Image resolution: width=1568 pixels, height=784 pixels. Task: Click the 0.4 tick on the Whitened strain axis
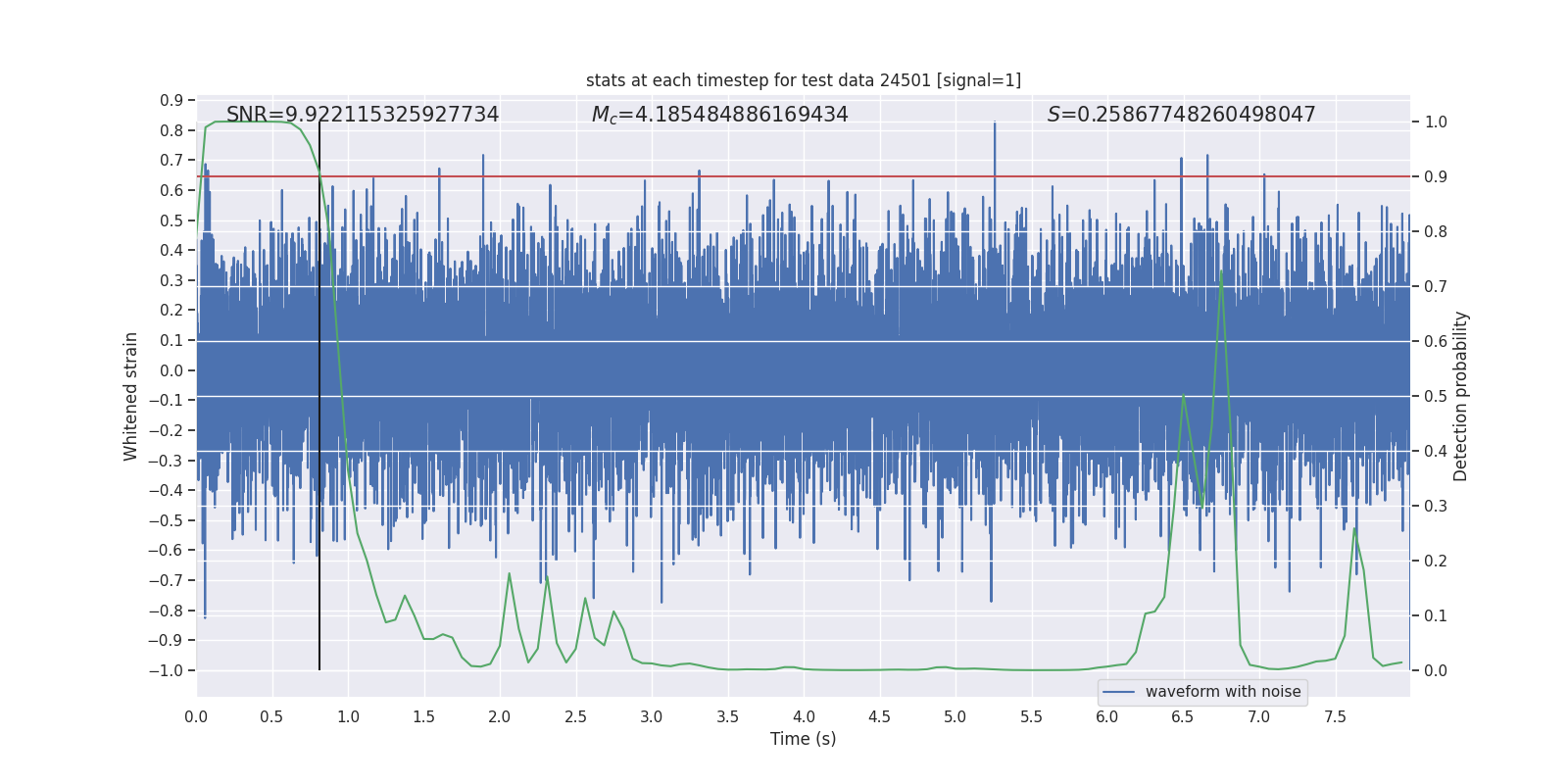(x=171, y=250)
